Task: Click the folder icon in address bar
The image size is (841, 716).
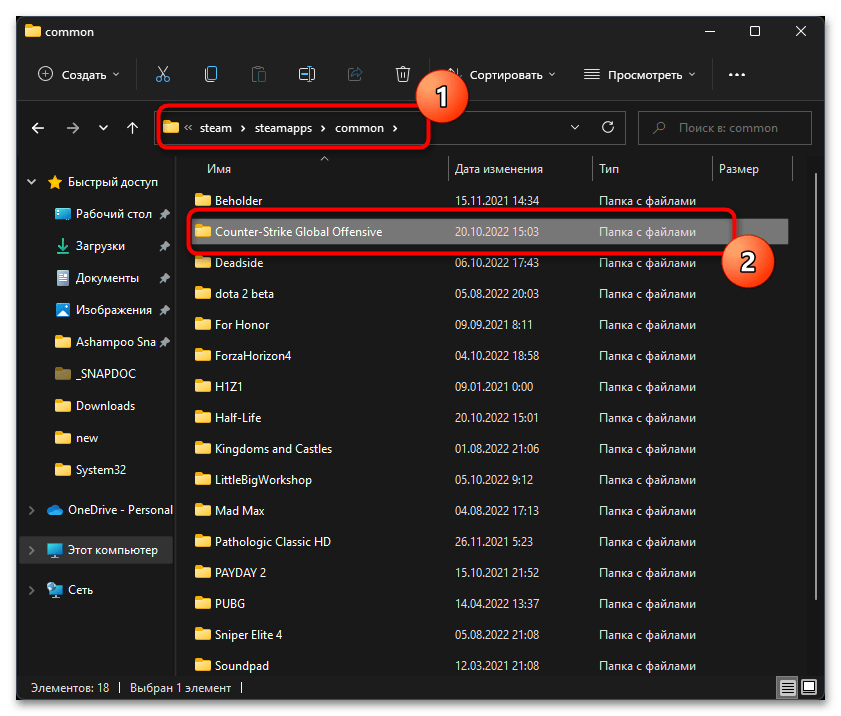Action: click(171, 127)
